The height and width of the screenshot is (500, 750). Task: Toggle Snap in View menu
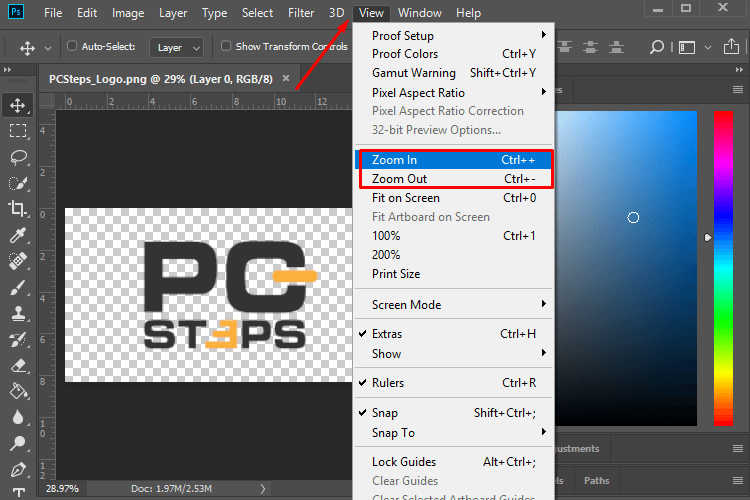point(453,413)
